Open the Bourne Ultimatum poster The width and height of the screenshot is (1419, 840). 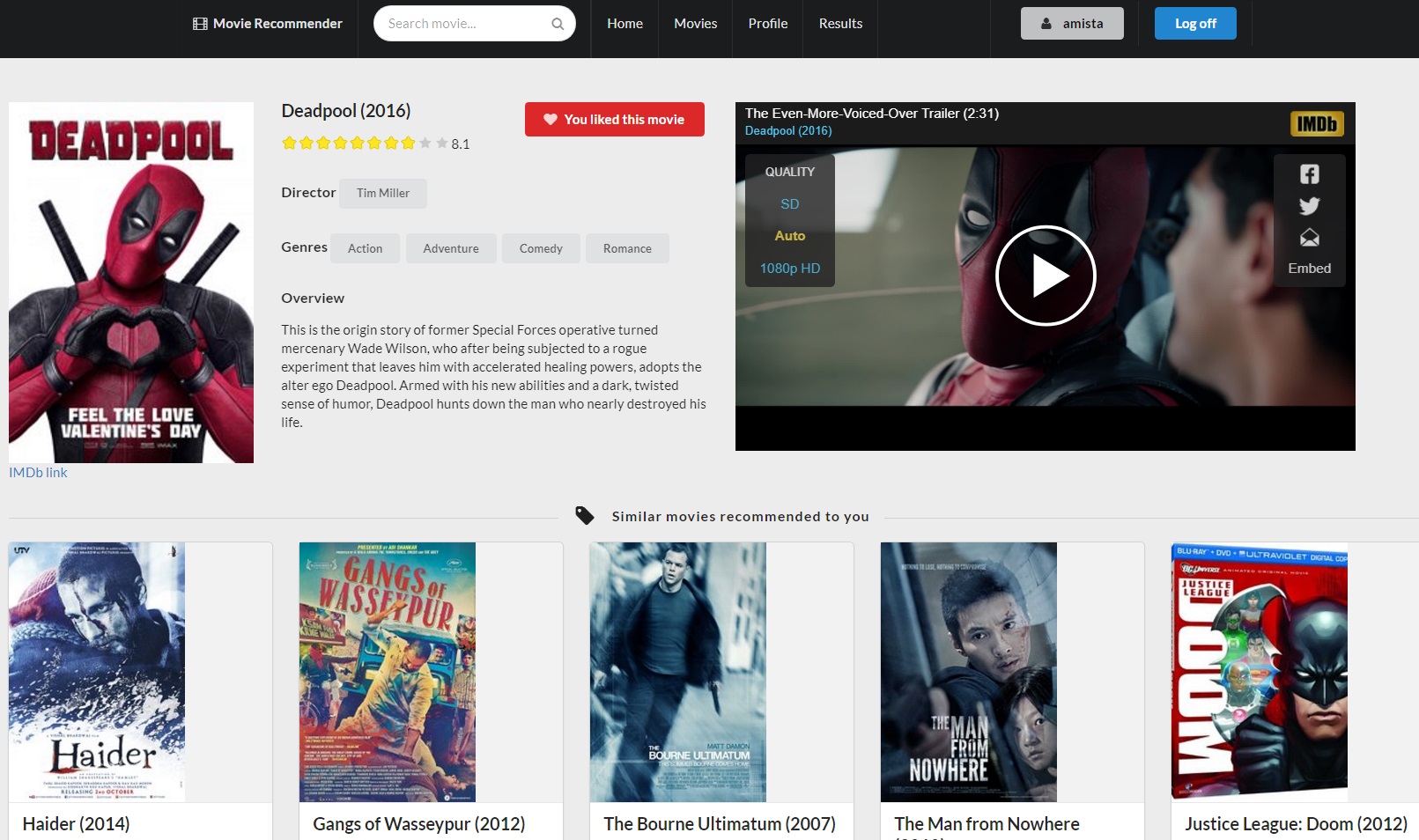point(678,672)
